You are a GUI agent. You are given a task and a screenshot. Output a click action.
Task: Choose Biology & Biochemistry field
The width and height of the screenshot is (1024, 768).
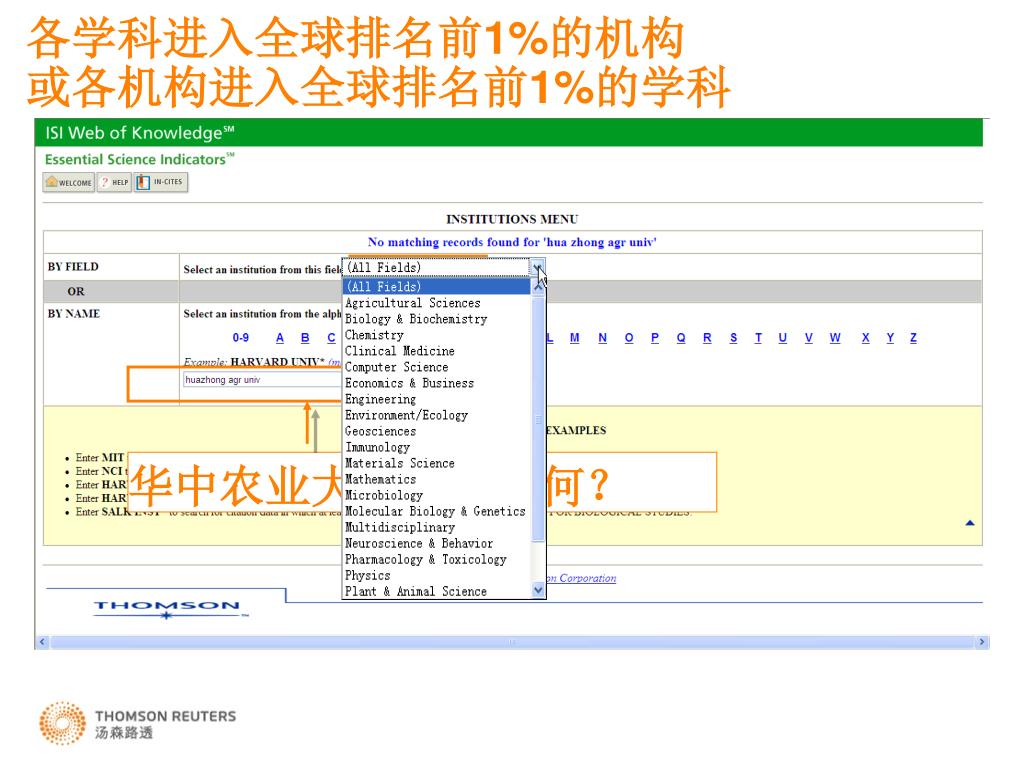click(x=416, y=319)
